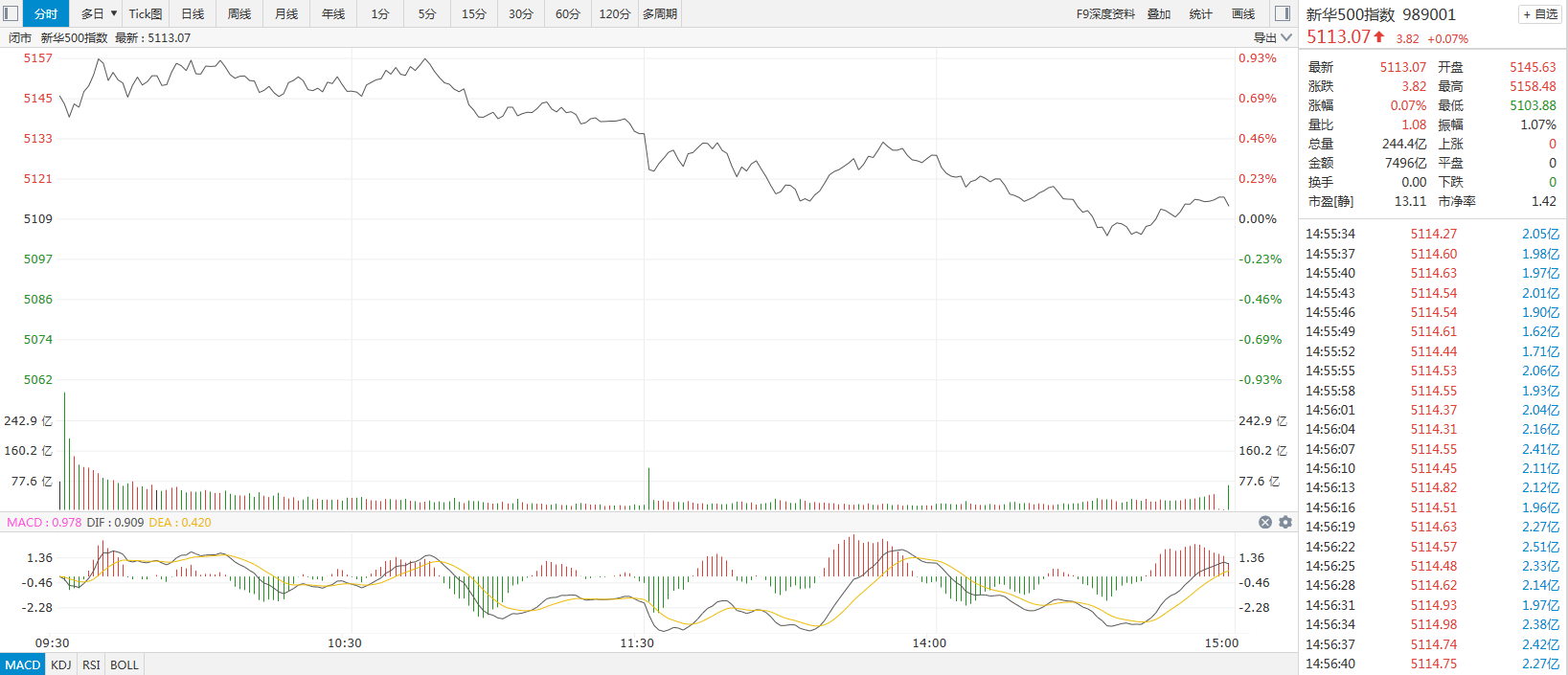The height and width of the screenshot is (675, 1568).
Task: Switch to 年线 yearly chart
Action: (x=333, y=13)
